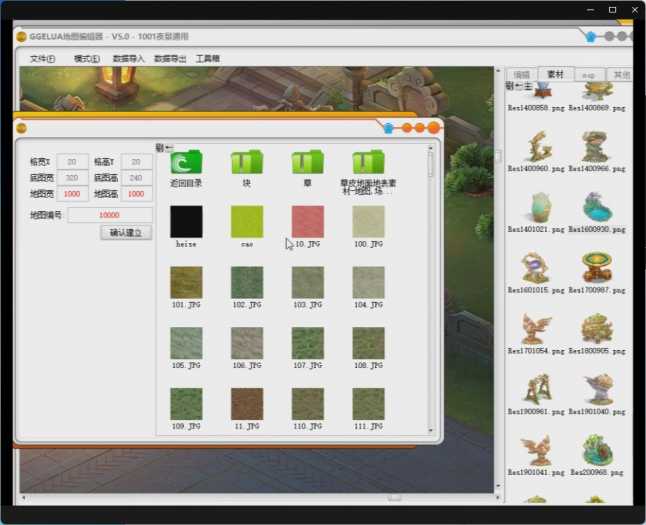Open the 草 folder
Screen dimensions: 646x525
coord(307,162)
